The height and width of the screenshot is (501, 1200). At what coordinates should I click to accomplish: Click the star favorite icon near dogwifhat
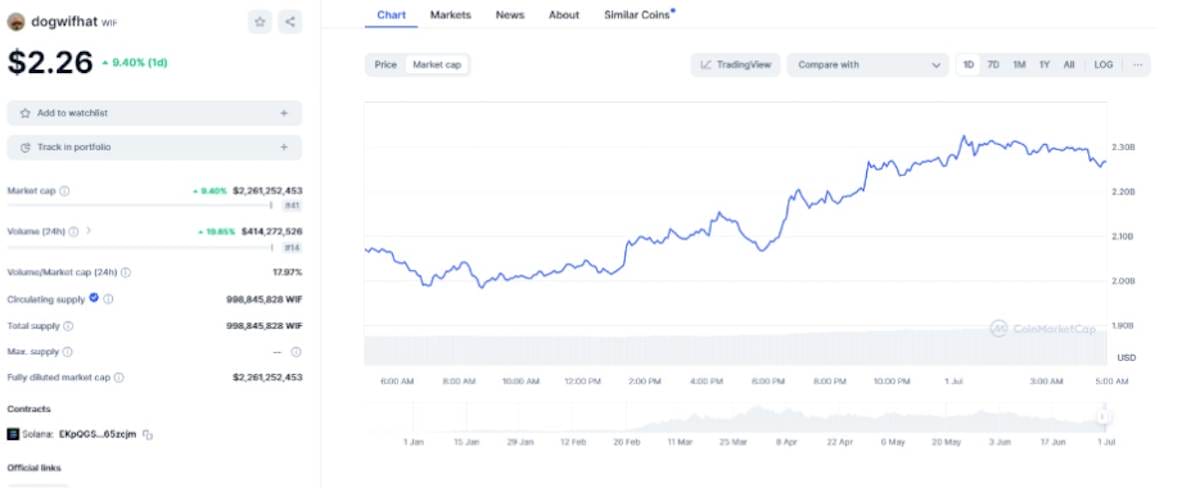[x=260, y=22]
